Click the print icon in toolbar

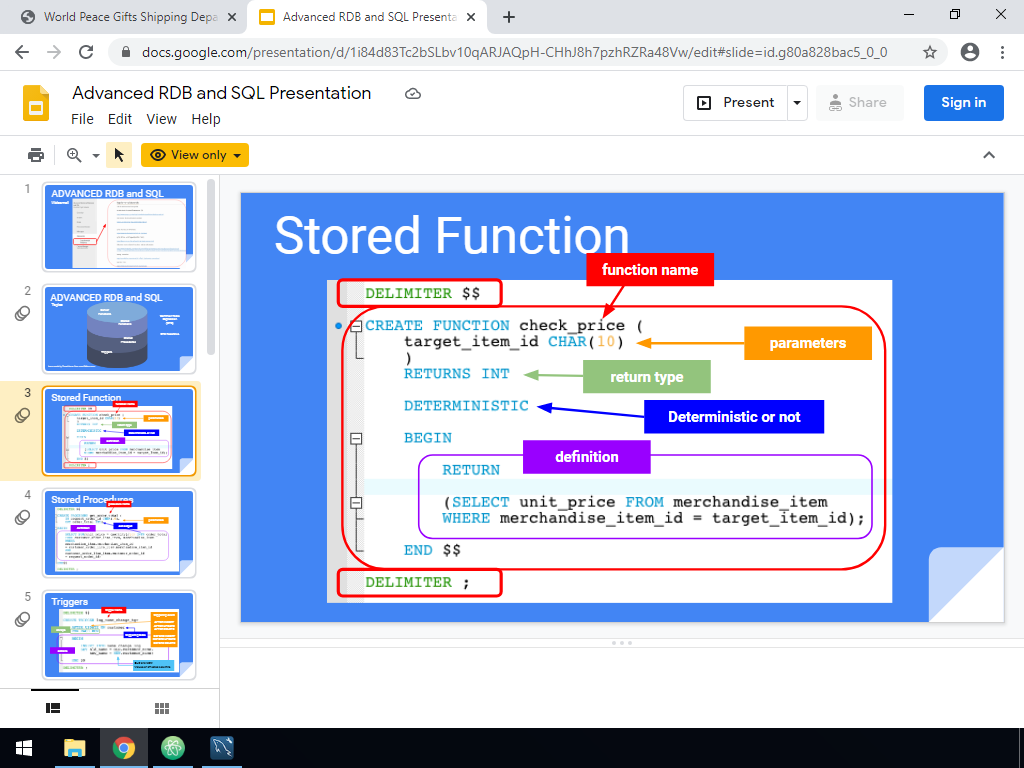click(36, 155)
